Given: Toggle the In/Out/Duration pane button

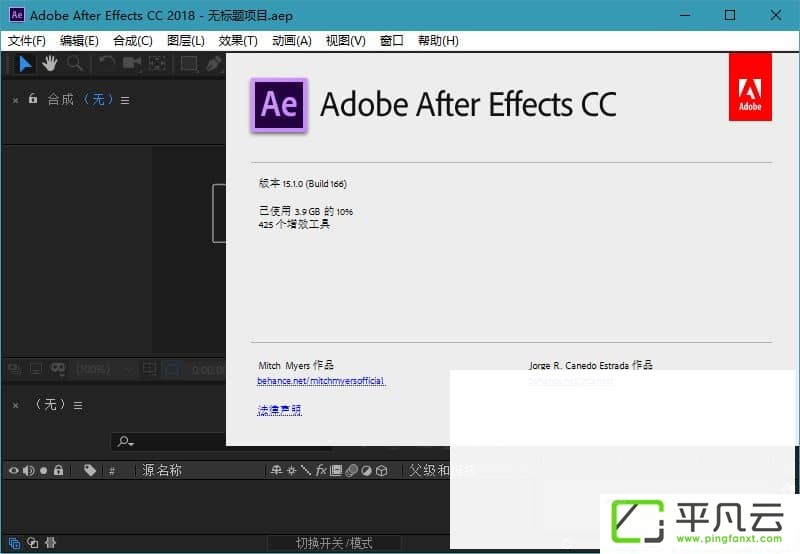Looking at the screenshot, I should 51,543.
